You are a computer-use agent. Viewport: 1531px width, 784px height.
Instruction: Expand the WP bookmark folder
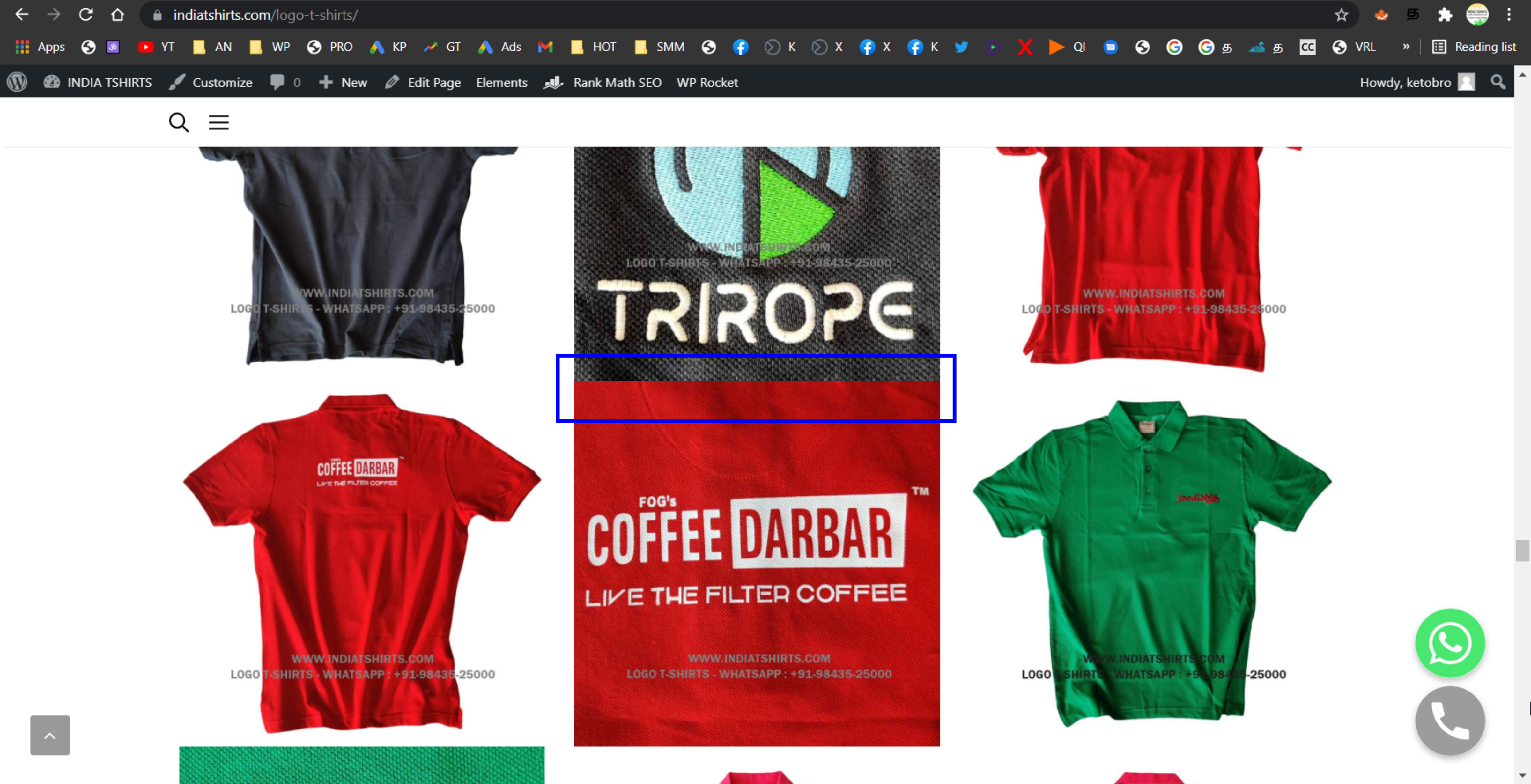[270, 47]
